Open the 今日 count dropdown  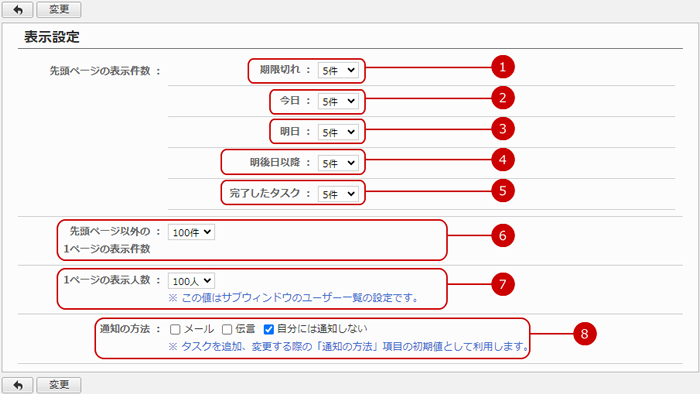[x=338, y=101]
